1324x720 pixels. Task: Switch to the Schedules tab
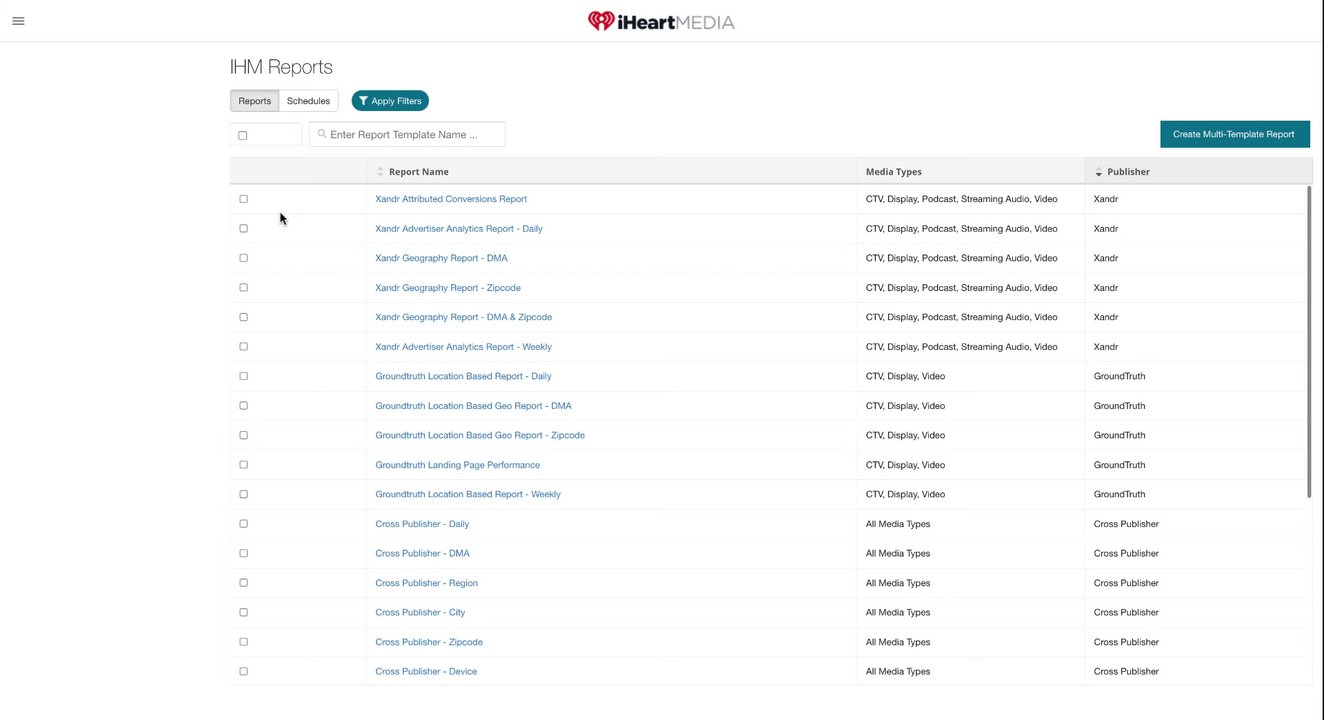pos(308,101)
